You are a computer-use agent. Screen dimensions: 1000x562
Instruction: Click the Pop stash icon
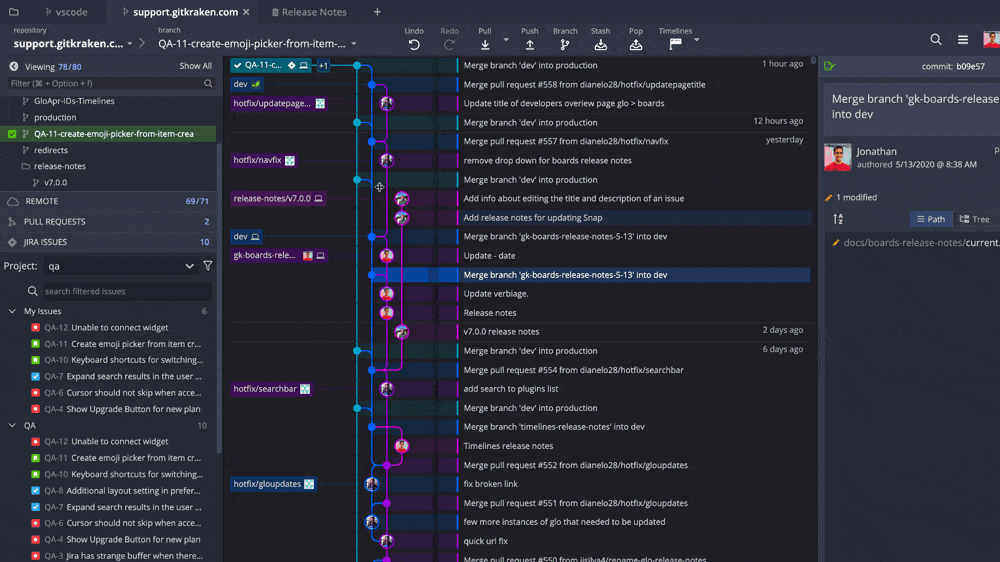[x=636, y=45]
